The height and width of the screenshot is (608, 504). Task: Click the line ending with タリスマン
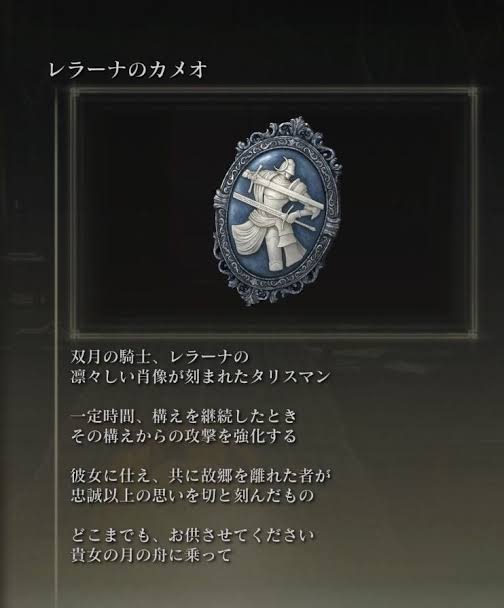pyautogui.click(x=200, y=377)
